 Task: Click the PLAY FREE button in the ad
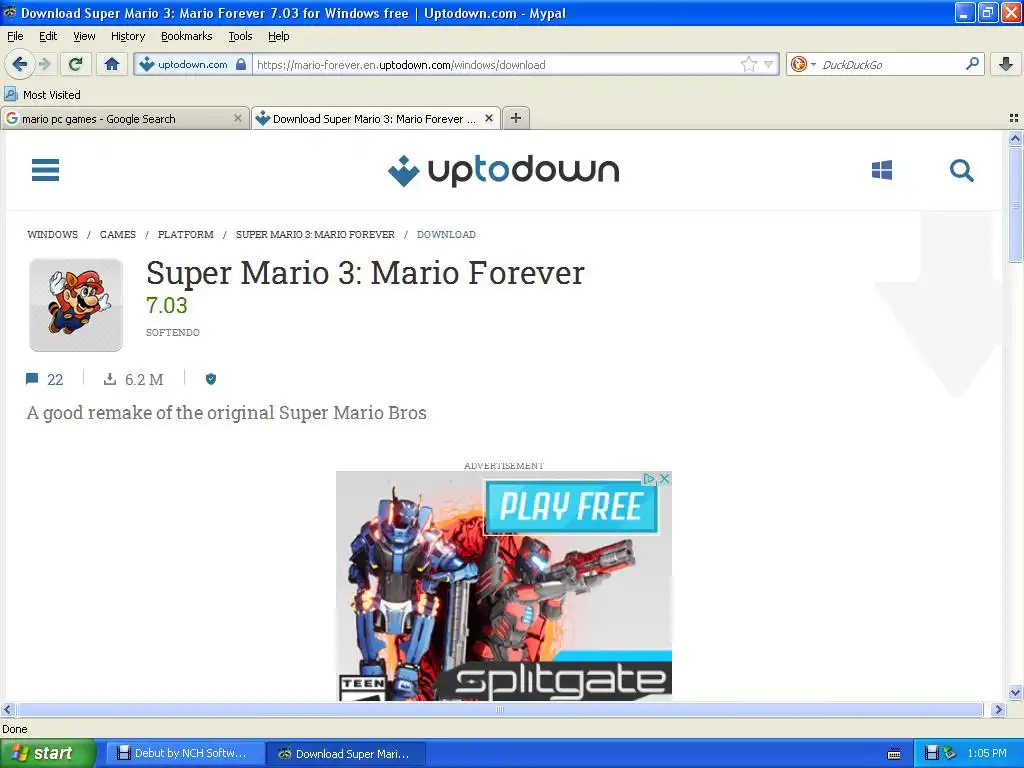click(571, 507)
